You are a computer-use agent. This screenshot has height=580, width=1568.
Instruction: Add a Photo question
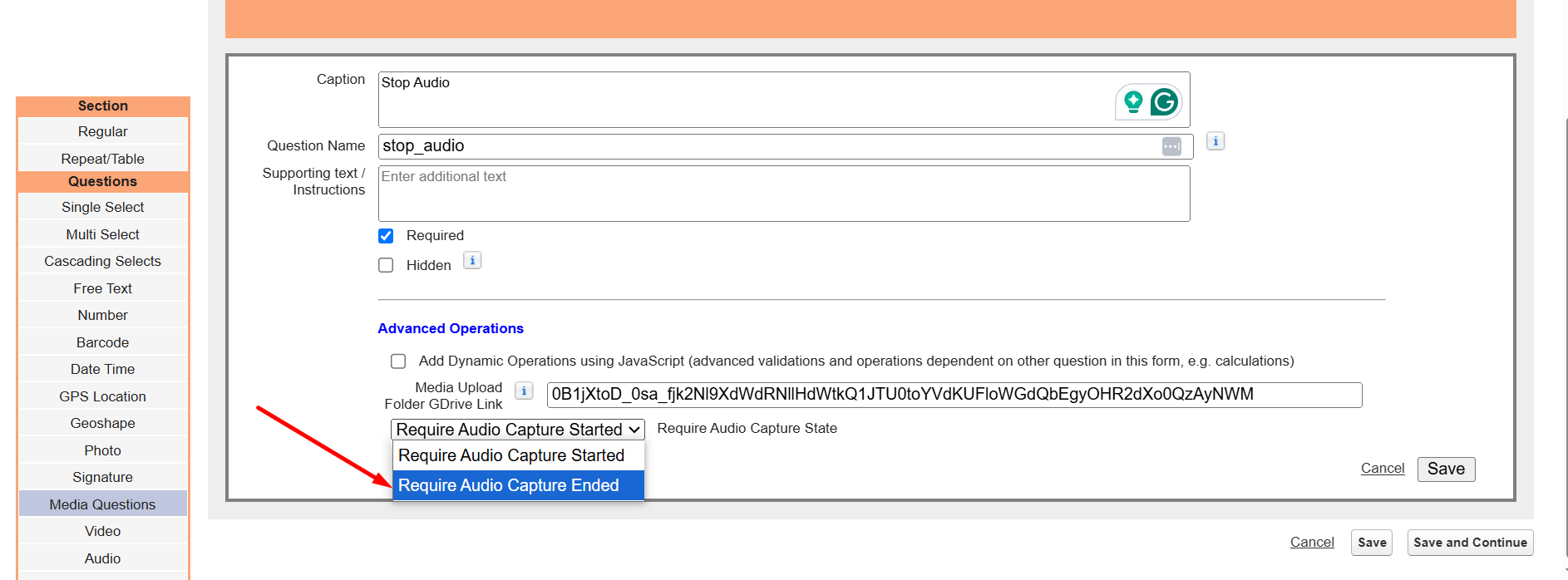(103, 450)
